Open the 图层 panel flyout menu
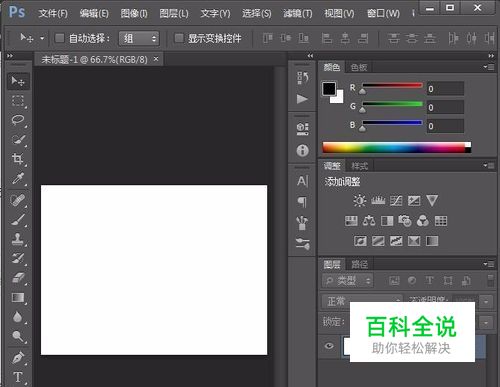Viewport: 500px width, 387px height. point(489,264)
